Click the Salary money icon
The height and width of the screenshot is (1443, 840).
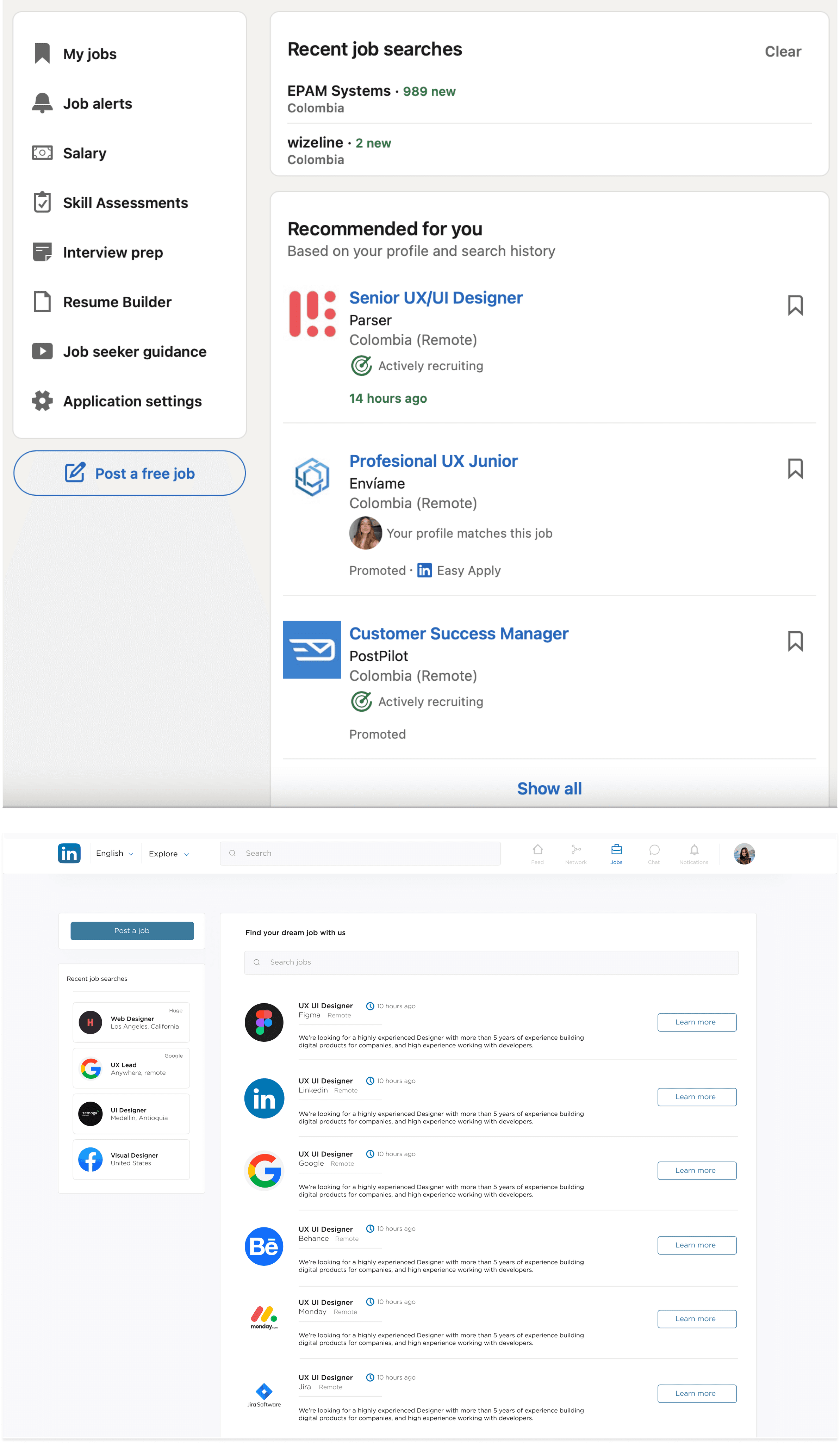coord(42,153)
